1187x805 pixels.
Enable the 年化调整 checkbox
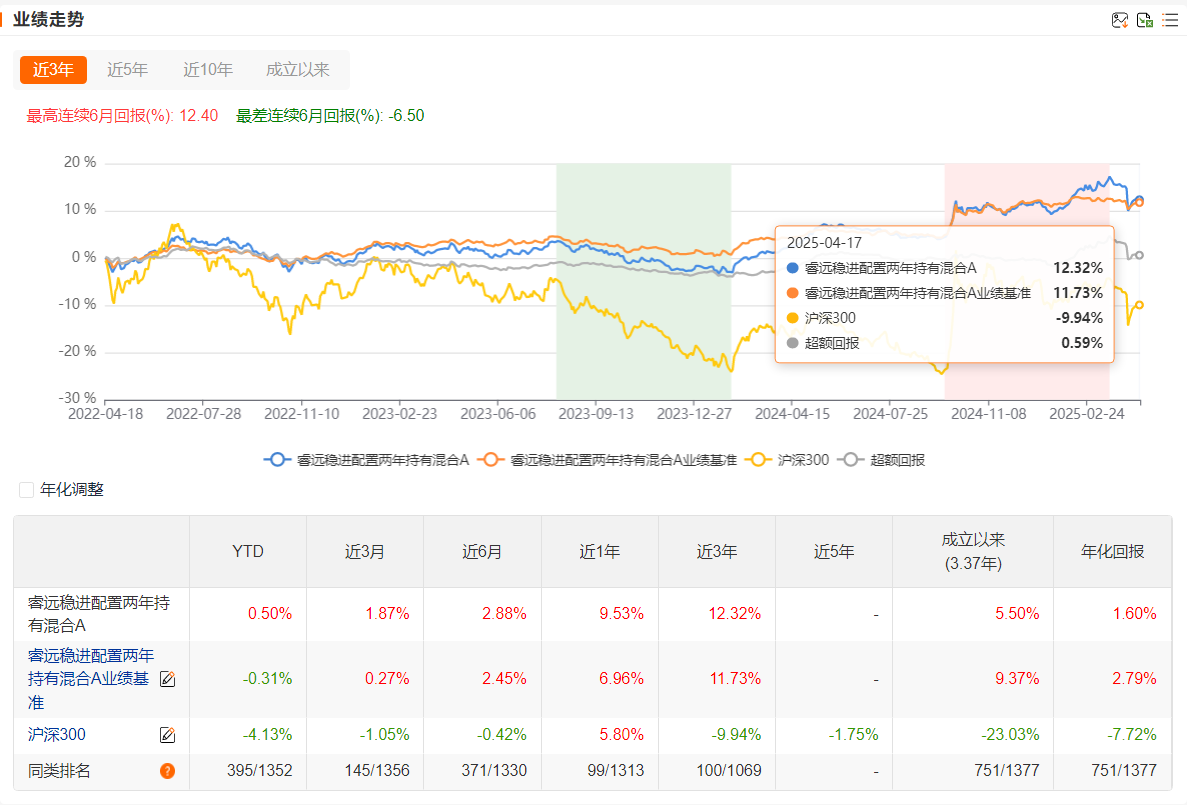[27, 490]
